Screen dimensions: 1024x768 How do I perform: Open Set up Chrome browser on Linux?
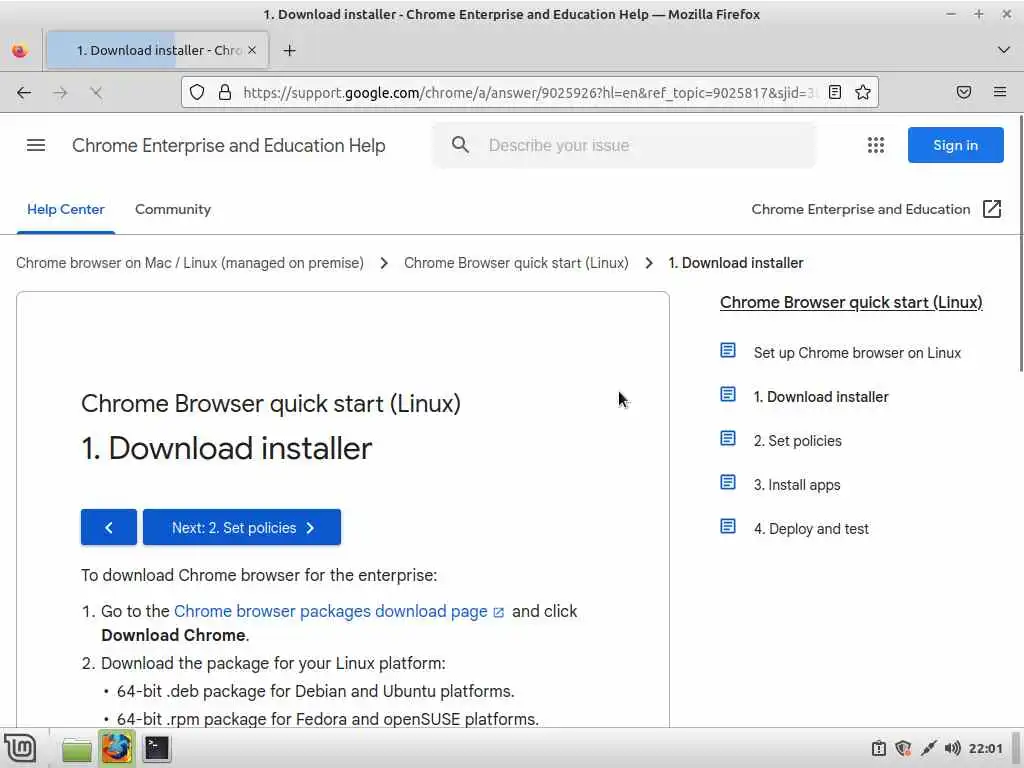point(857,353)
